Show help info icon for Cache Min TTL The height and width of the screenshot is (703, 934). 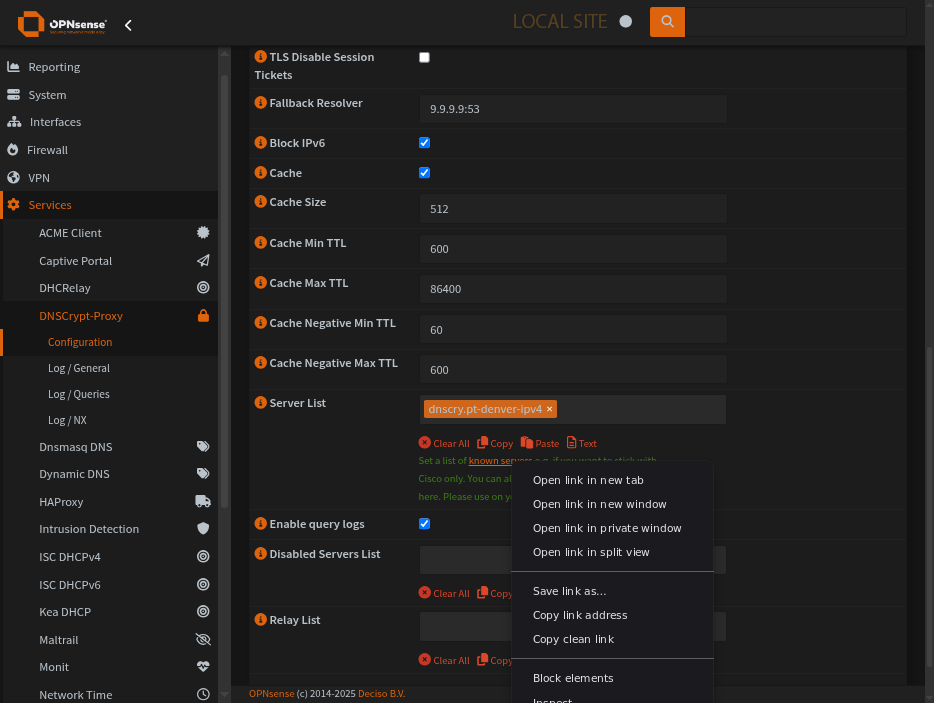(x=260, y=242)
